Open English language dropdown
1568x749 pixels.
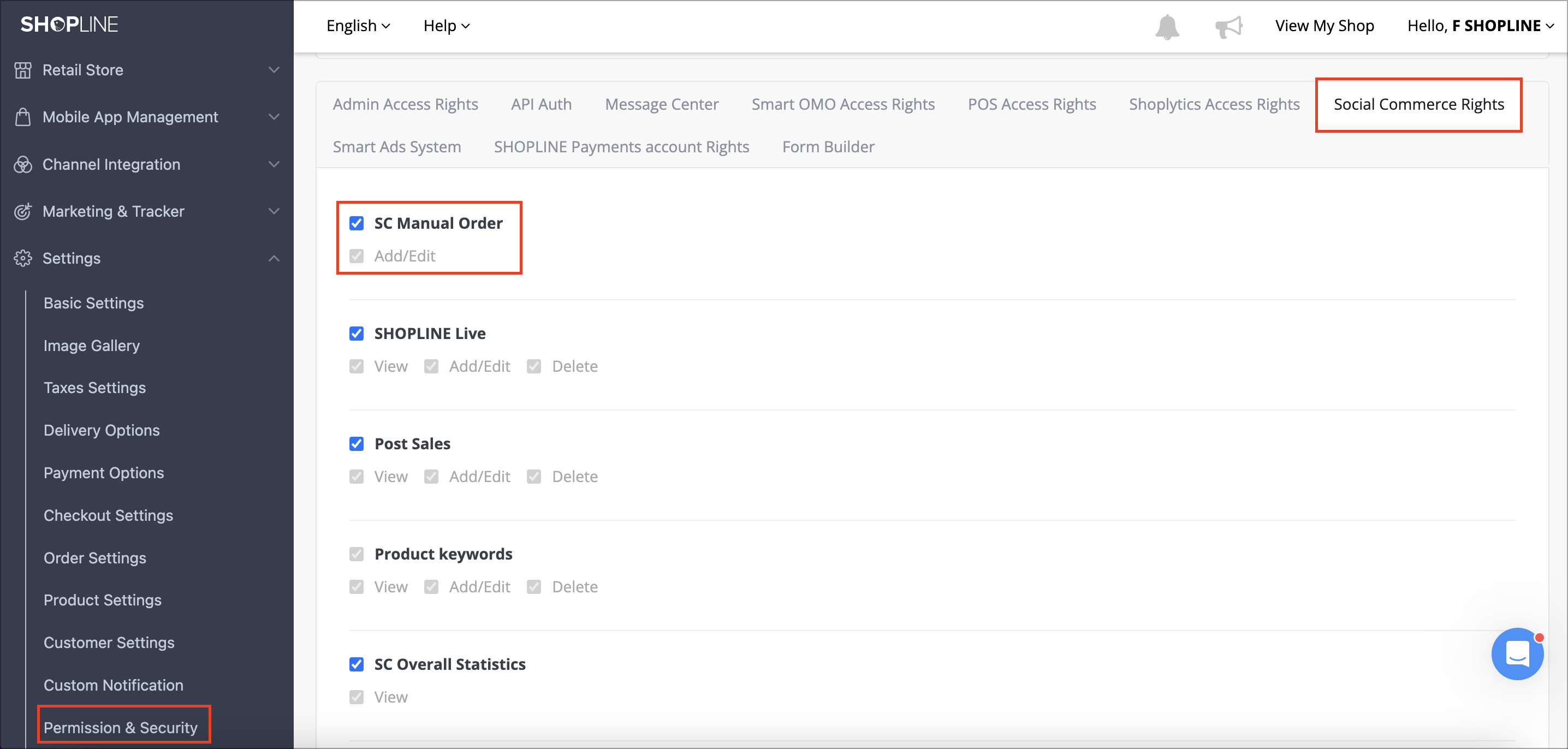[358, 26]
